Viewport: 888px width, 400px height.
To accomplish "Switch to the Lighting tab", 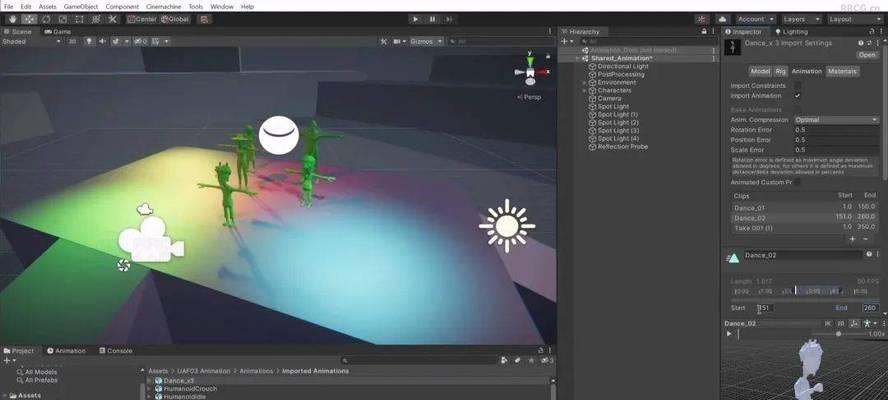I will click(791, 32).
